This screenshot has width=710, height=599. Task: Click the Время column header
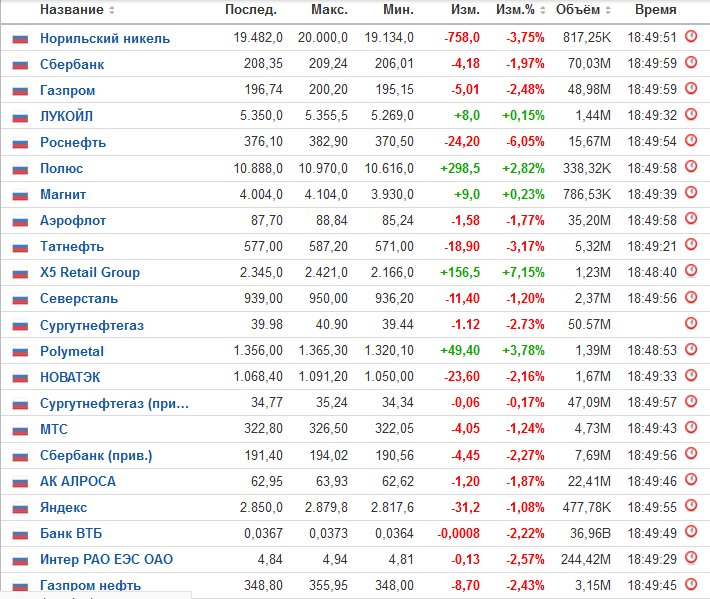pyautogui.click(x=656, y=10)
